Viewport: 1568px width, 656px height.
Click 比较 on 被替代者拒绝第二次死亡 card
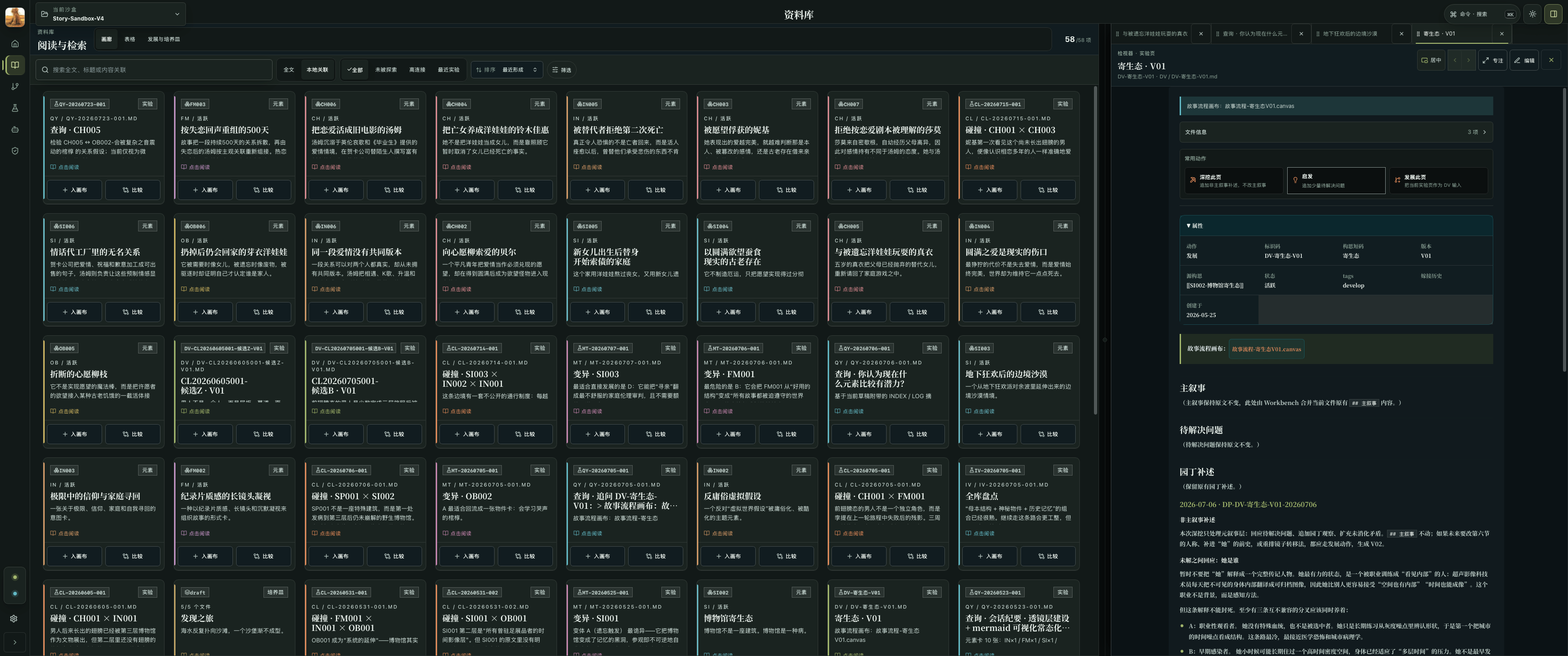click(x=655, y=190)
